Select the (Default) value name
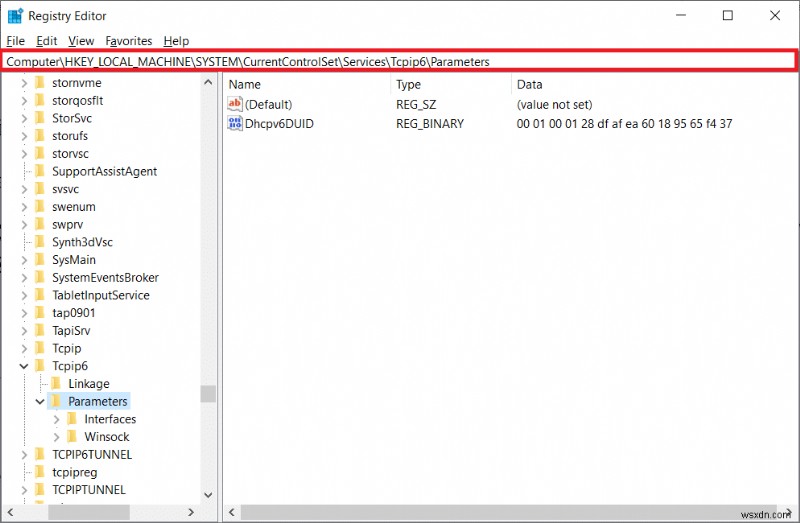The height and width of the screenshot is (523, 800). (x=268, y=105)
